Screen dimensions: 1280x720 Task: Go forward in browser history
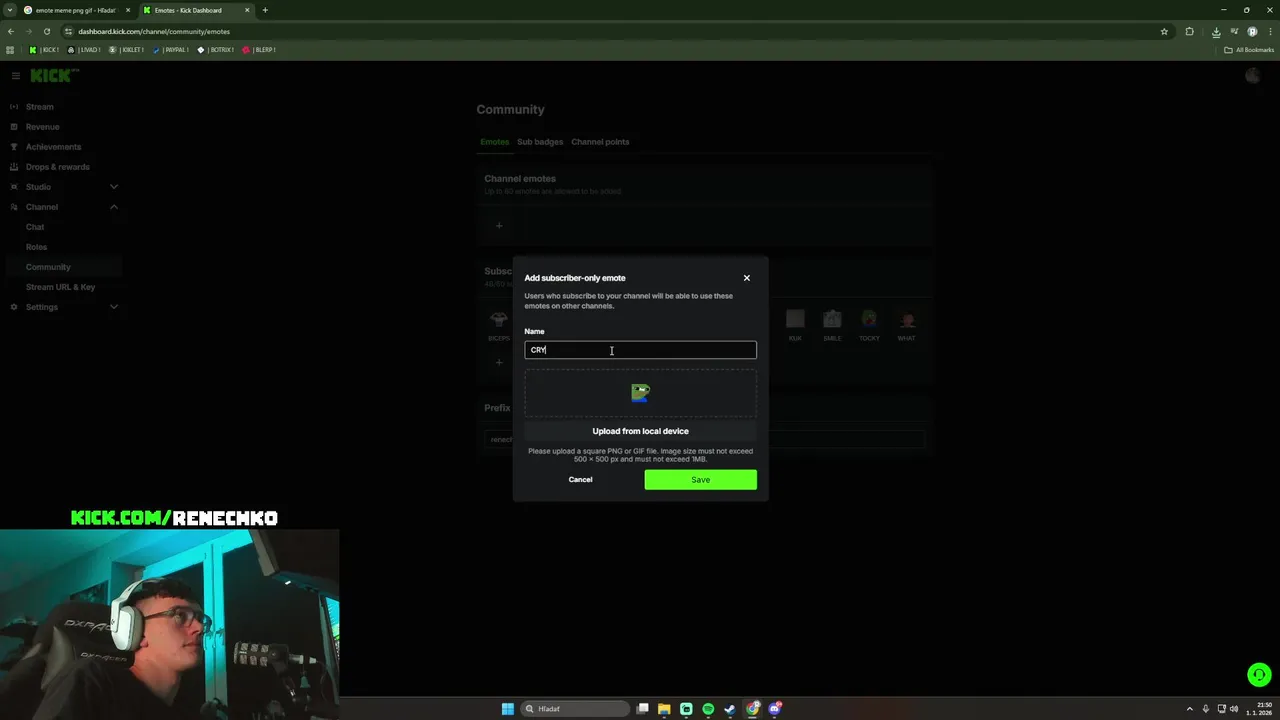coord(28,31)
